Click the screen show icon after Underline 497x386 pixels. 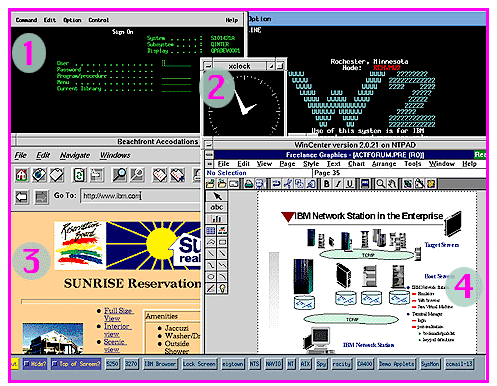point(365,184)
